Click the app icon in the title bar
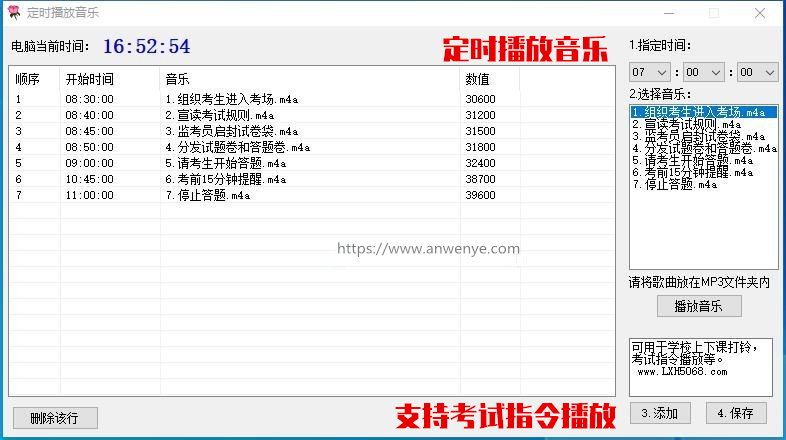This screenshot has width=786, height=440. point(13,13)
